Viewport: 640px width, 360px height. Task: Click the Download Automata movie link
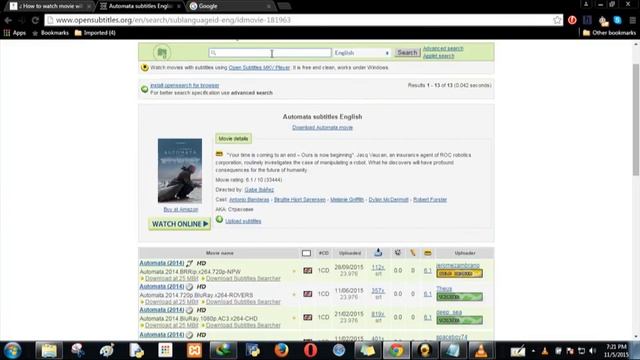click(322, 127)
